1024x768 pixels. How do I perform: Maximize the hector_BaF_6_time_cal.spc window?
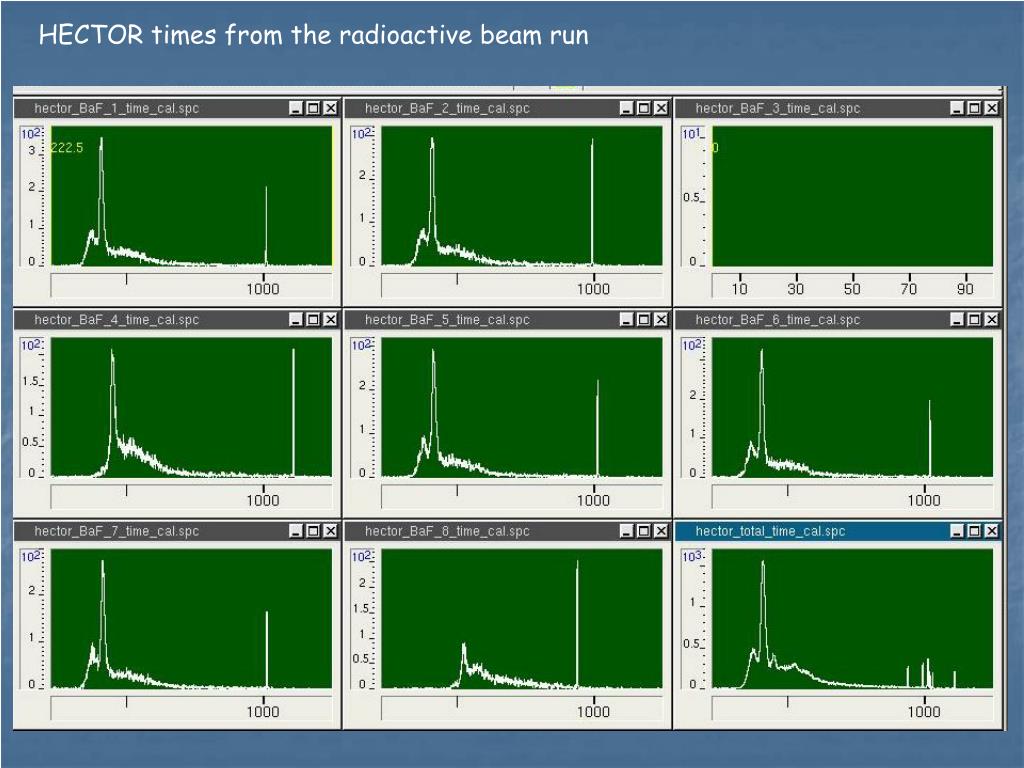(x=974, y=319)
